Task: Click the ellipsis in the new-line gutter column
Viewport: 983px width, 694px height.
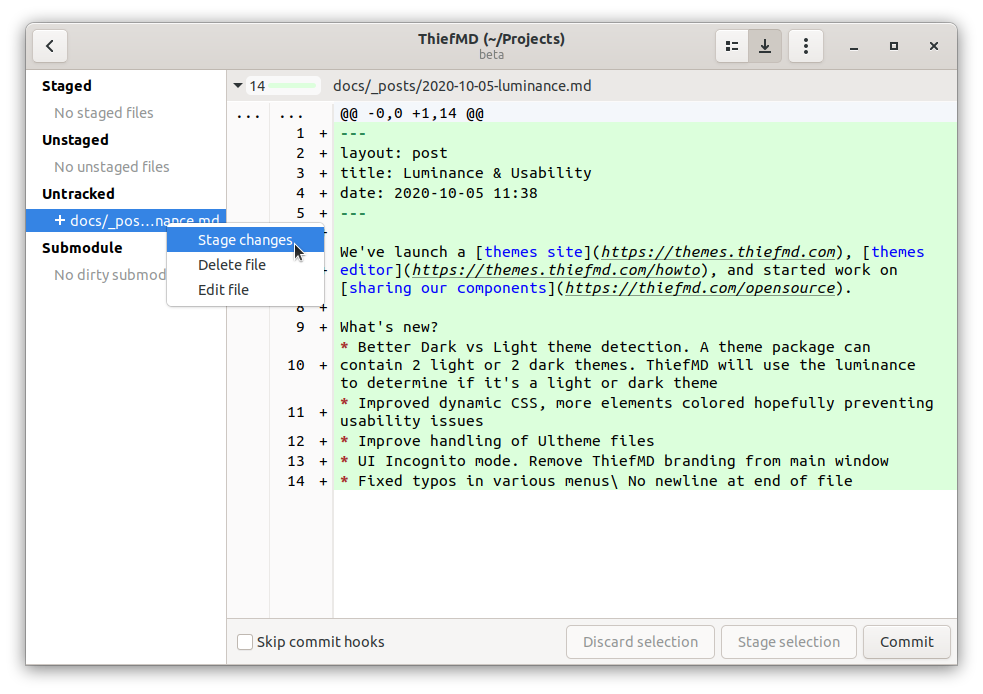Action: [x=292, y=116]
